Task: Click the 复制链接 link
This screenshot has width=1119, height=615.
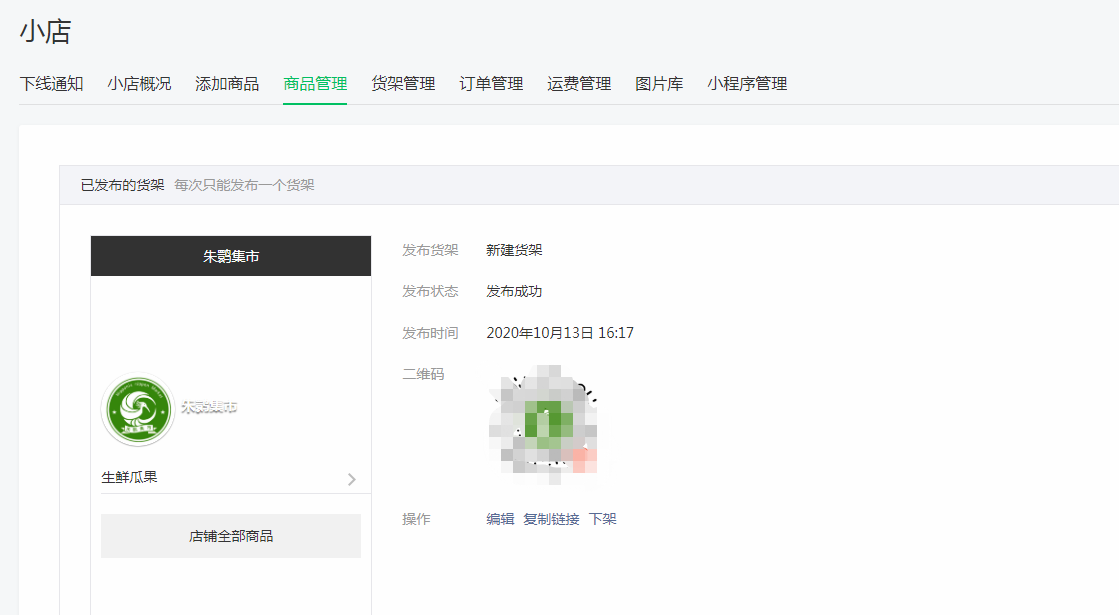Action: [551, 519]
